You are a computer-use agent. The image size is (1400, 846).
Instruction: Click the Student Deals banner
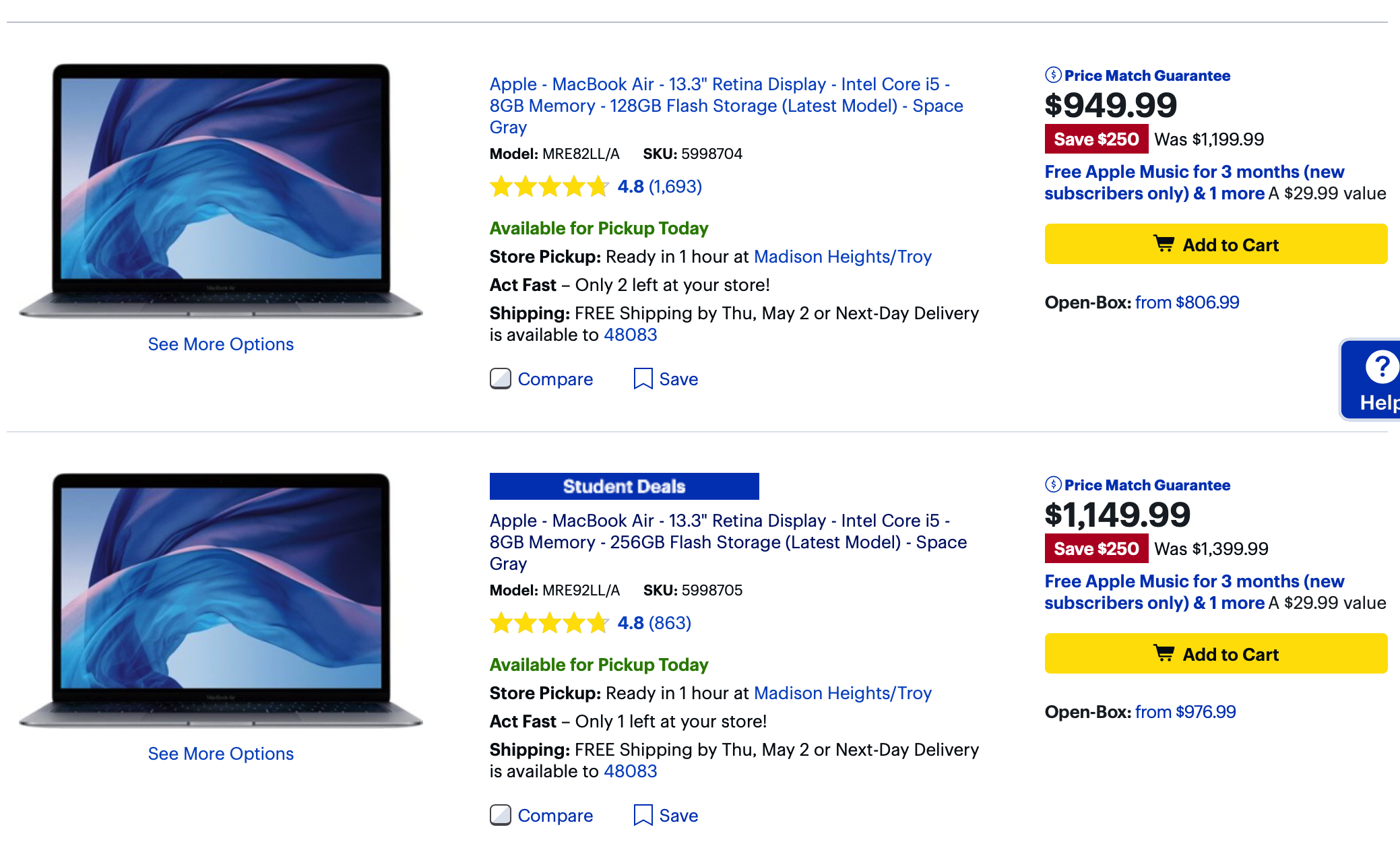coord(624,486)
